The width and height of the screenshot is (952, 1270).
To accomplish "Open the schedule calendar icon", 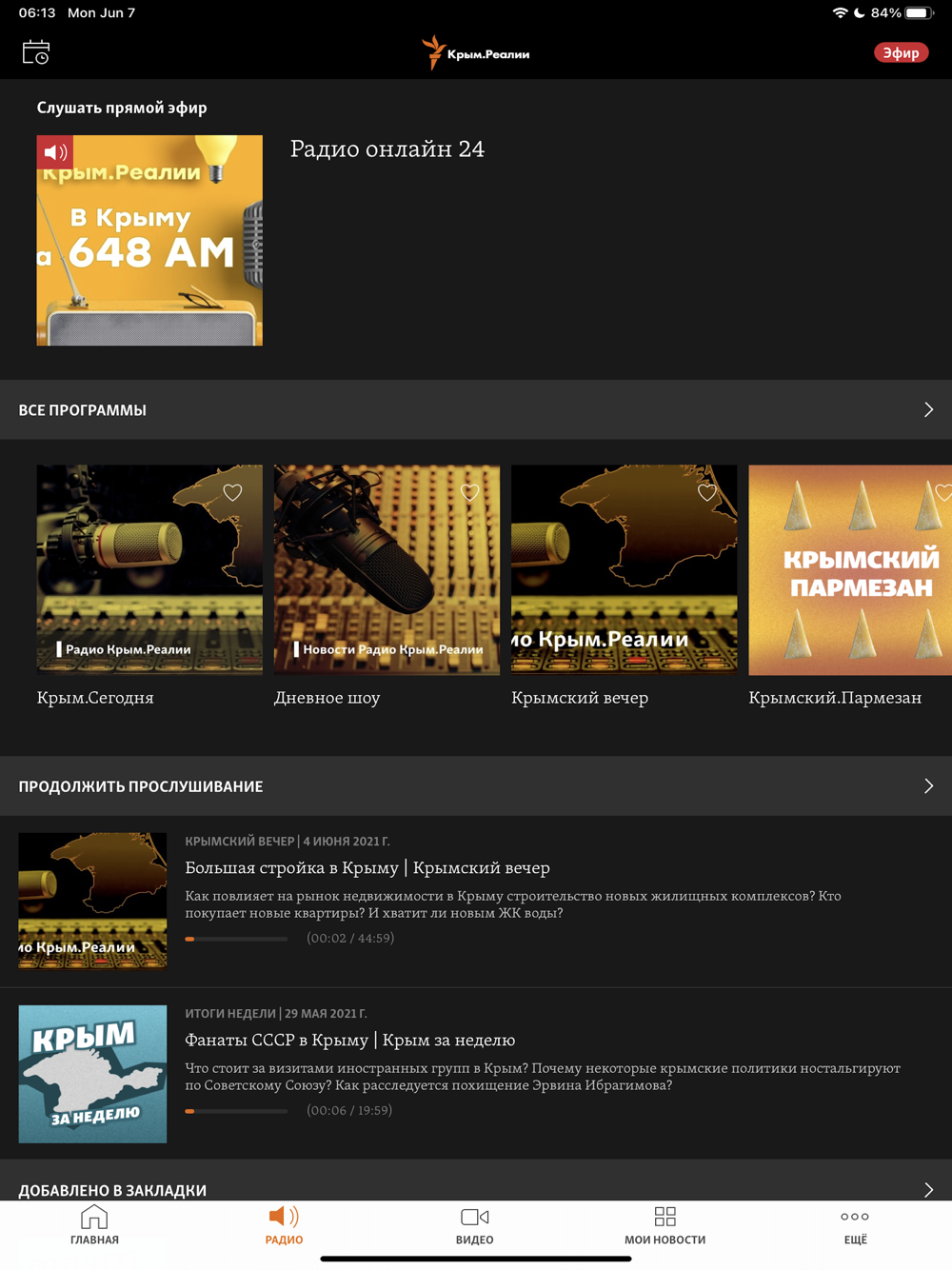I will pos(36,52).
